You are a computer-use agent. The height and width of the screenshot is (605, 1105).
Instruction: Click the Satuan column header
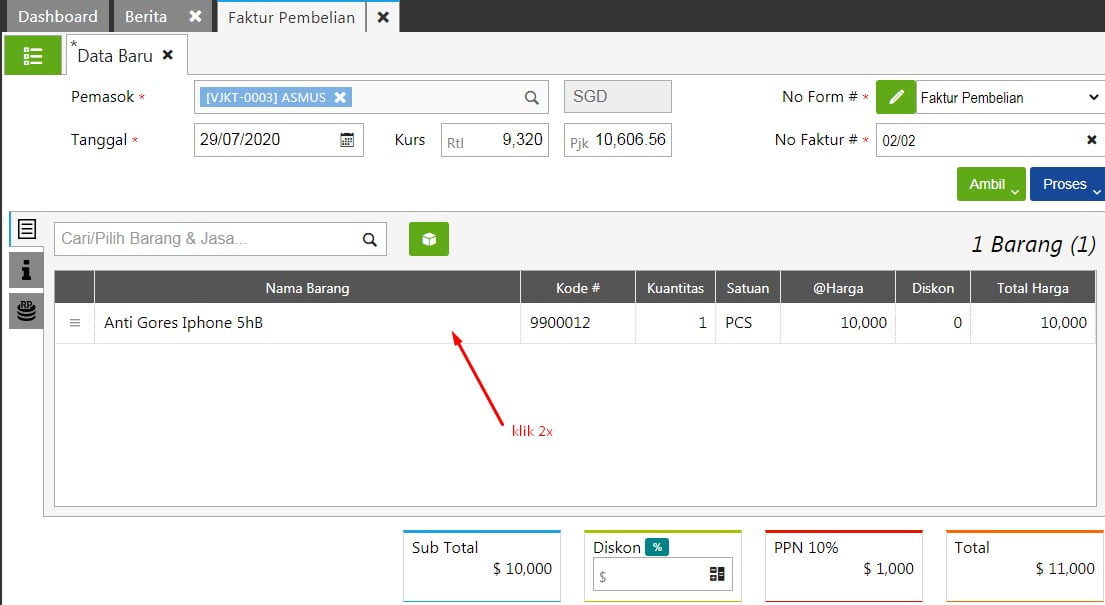(x=748, y=288)
